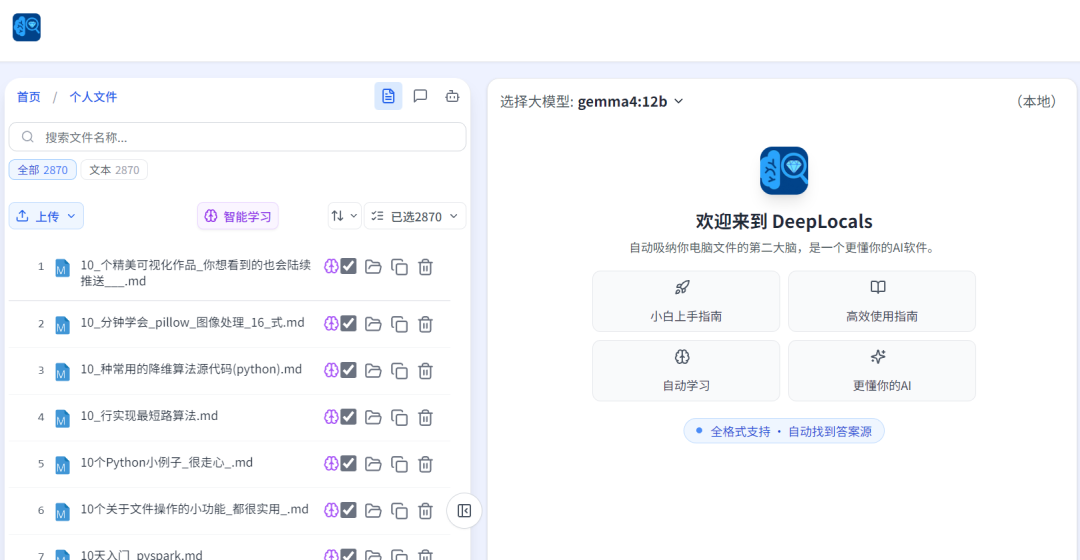
Task: Uncheck the 10个关于文件操作的小功能 file checkbox
Action: 349,510
